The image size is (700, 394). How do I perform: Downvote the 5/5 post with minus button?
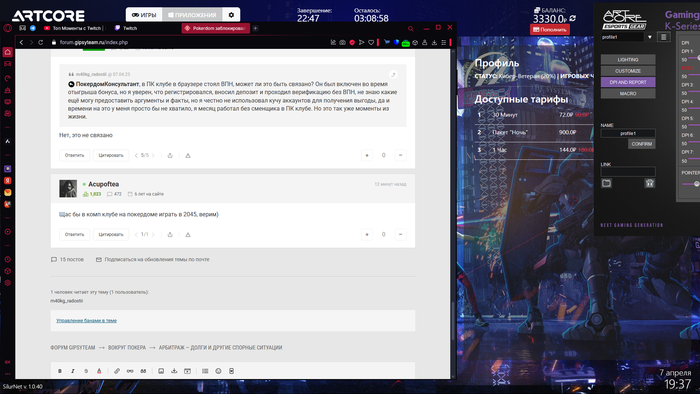[400, 155]
